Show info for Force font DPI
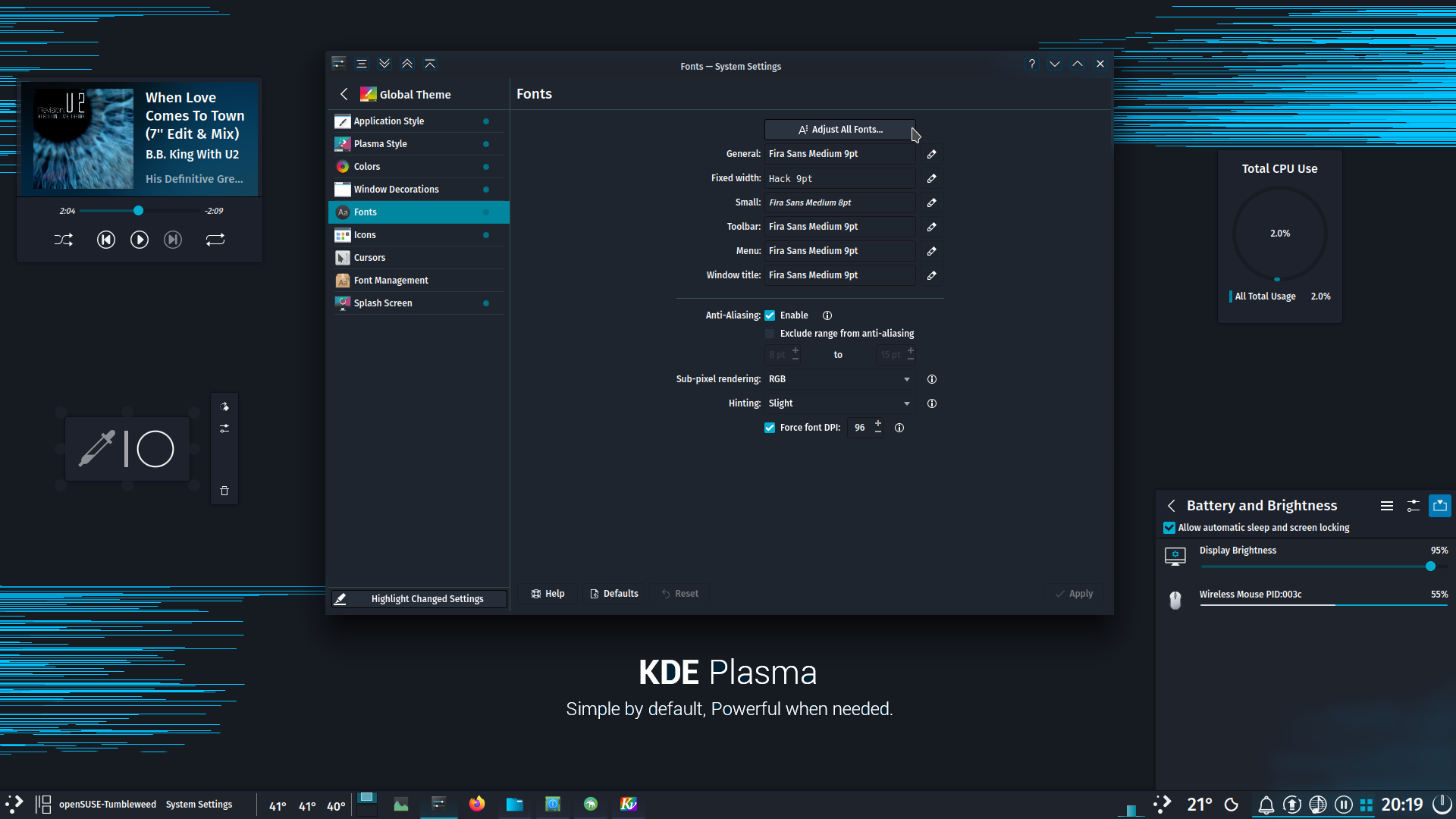1456x819 pixels. pos(899,428)
